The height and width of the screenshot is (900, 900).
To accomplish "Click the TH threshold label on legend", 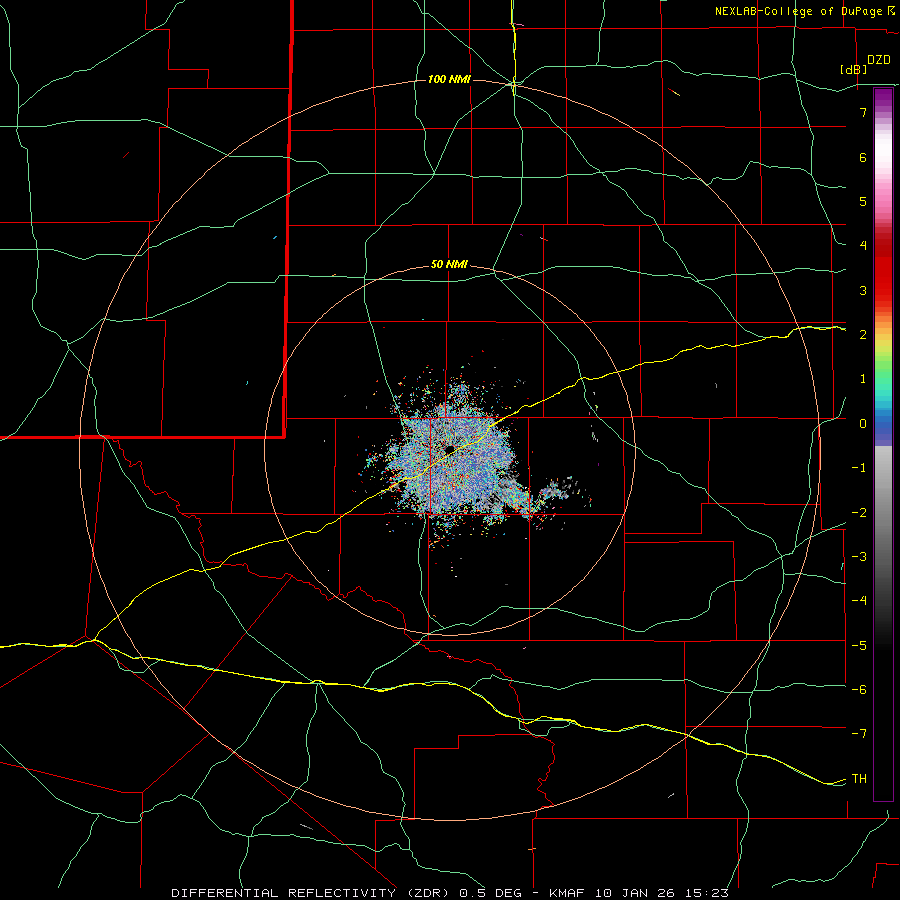I will 859,779.
